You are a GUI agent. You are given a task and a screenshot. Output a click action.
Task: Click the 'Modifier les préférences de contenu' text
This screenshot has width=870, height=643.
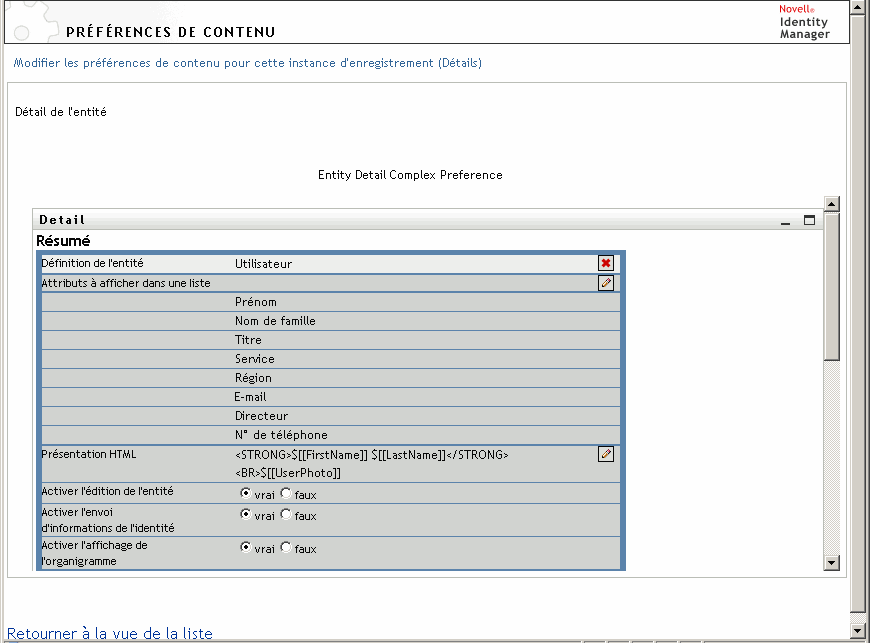click(247, 63)
